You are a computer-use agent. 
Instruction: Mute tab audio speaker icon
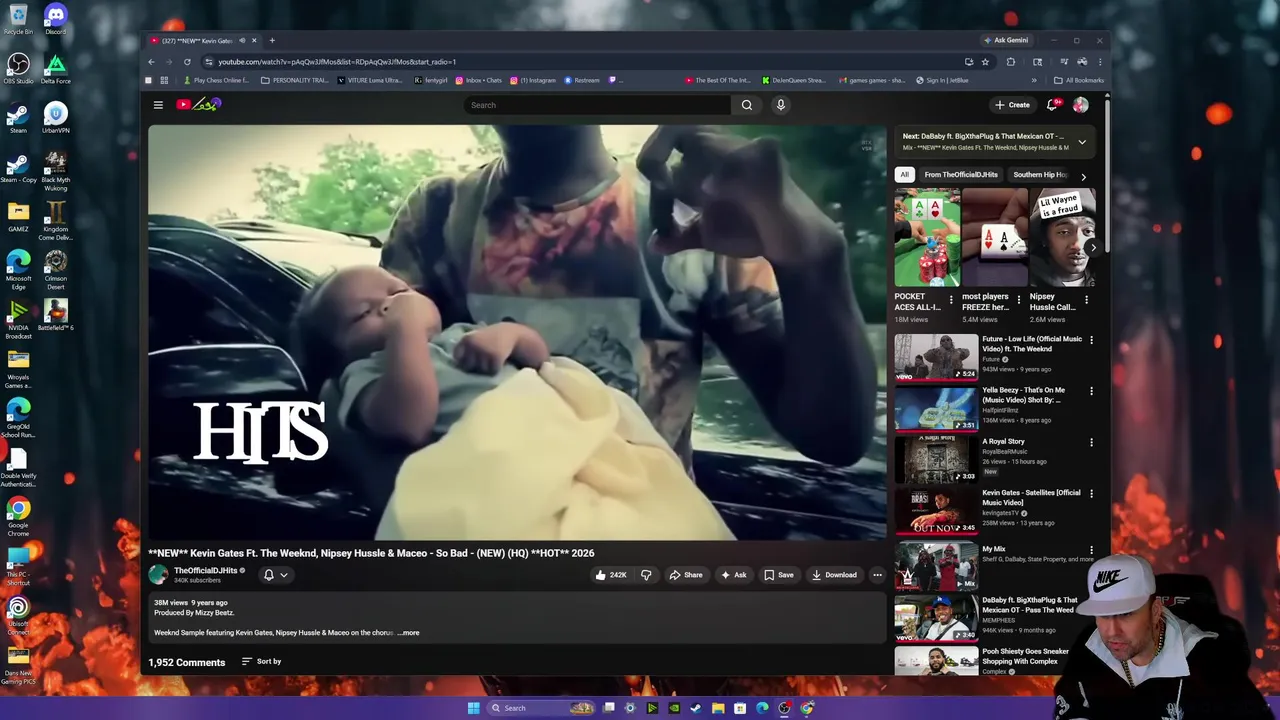click(242, 41)
